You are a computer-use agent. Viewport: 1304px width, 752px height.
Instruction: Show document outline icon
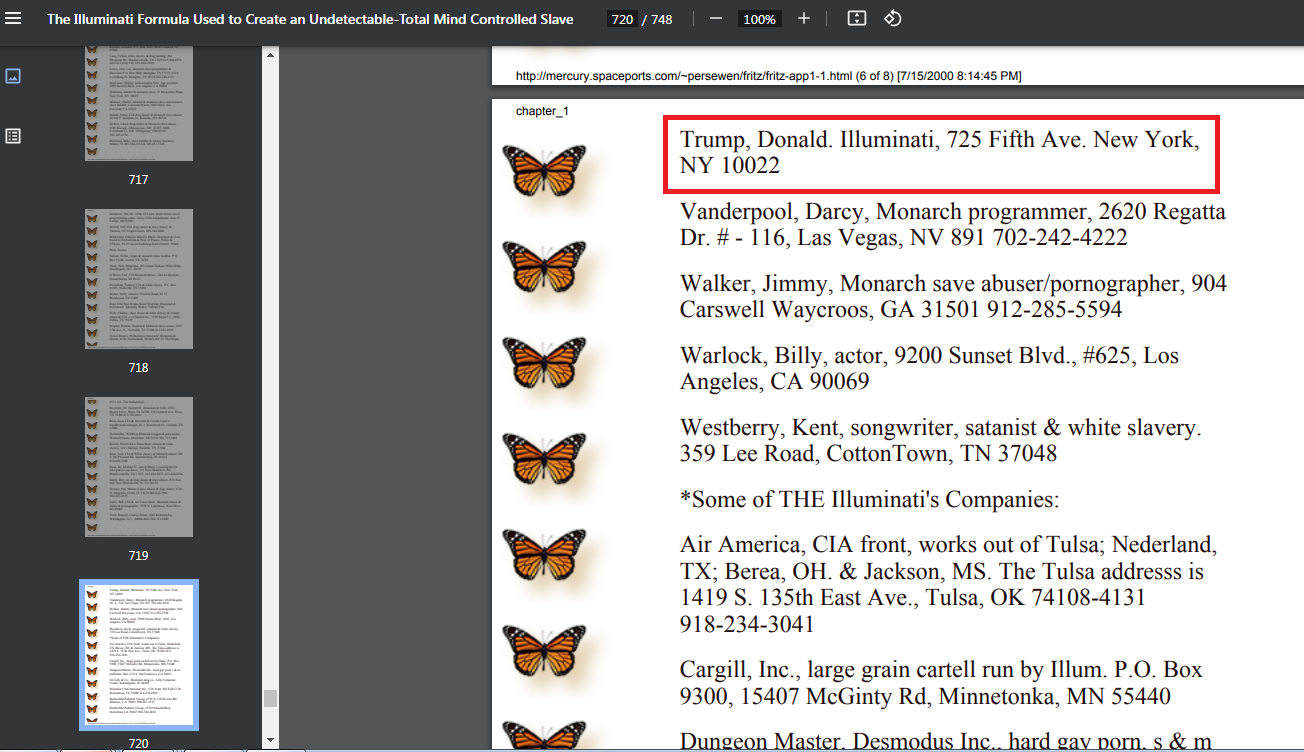(x=14, y=136)
